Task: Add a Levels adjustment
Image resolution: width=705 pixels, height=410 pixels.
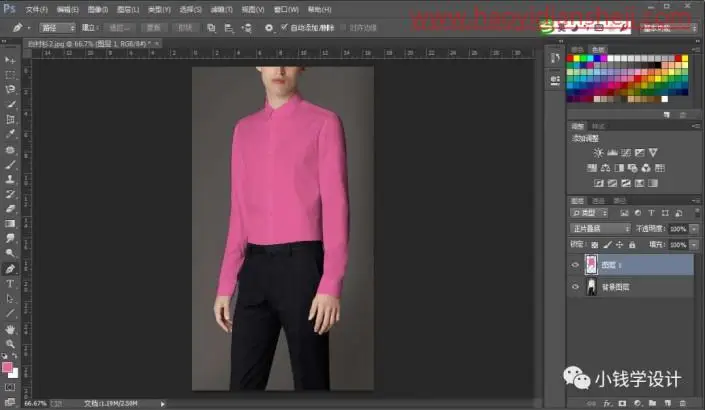Action: click(612, 153)
